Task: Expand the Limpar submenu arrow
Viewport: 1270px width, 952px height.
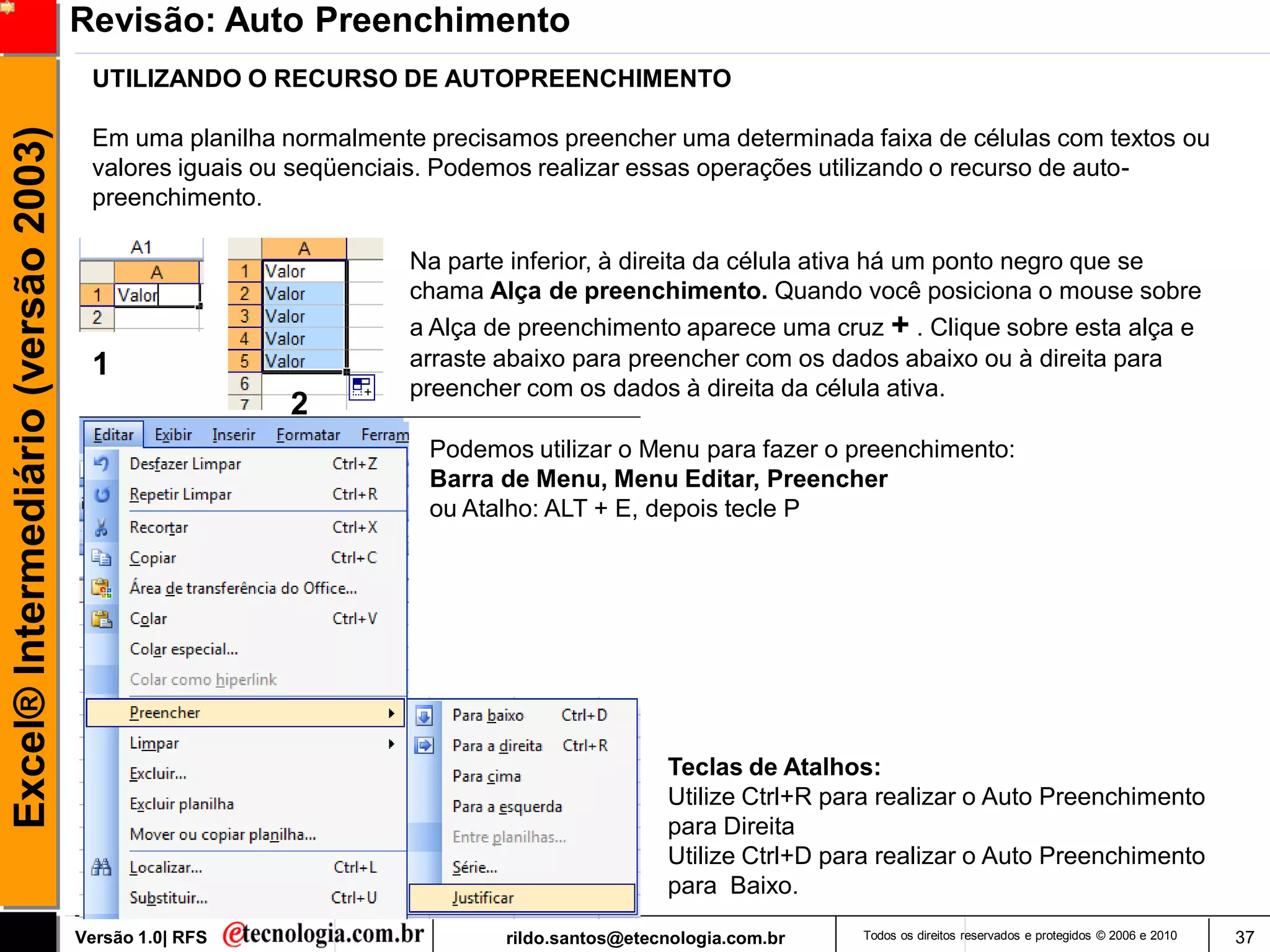Action: pyautogui.click(x=391, y=744)
